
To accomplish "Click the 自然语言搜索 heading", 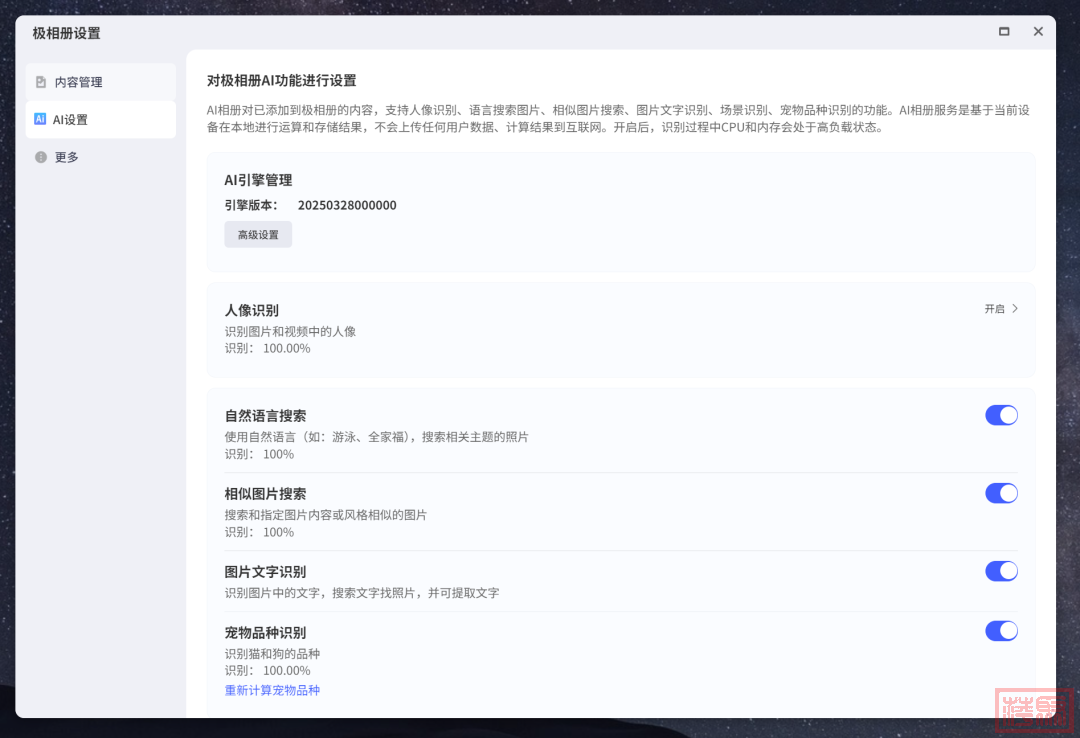I will point(265,416).
